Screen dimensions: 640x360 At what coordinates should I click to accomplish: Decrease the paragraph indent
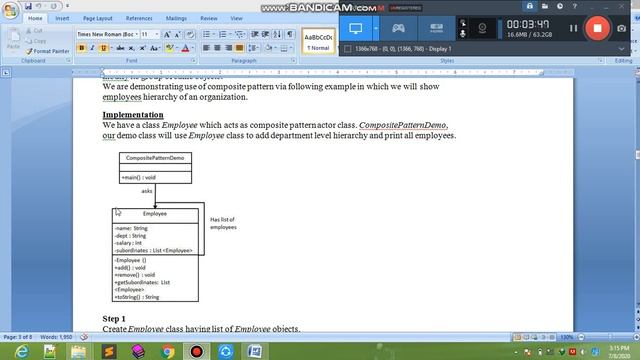tap(255, 34)
